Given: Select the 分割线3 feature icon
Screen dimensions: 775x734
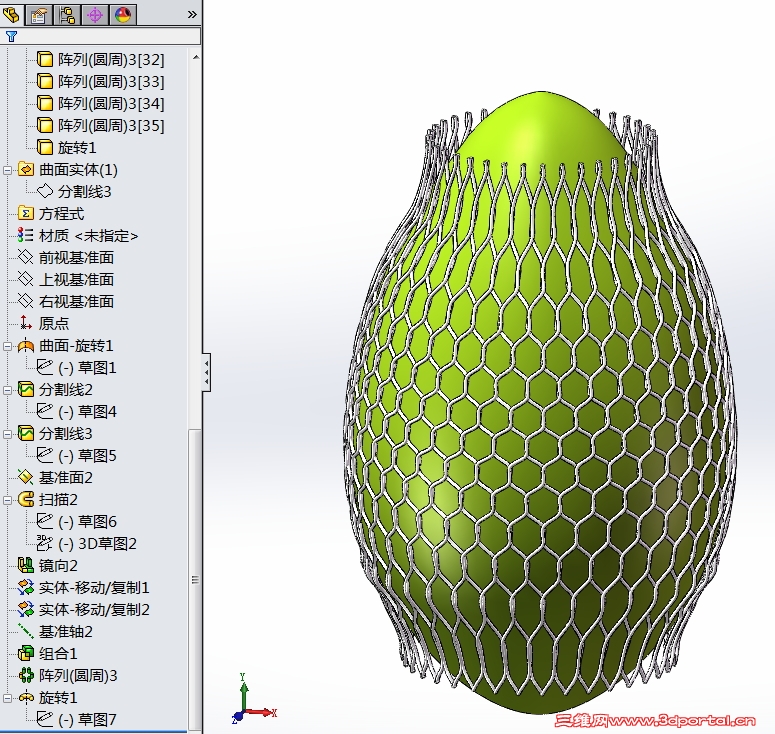Looking at the screenshot, I should (x=26, y=433).
